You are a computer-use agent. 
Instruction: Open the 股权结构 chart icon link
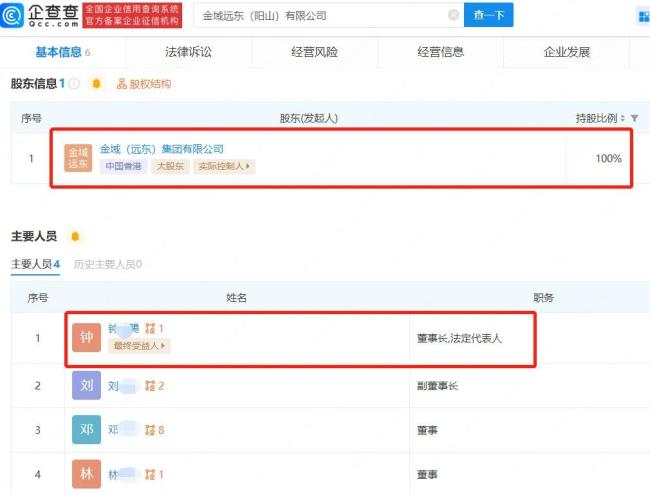(143, 84)
